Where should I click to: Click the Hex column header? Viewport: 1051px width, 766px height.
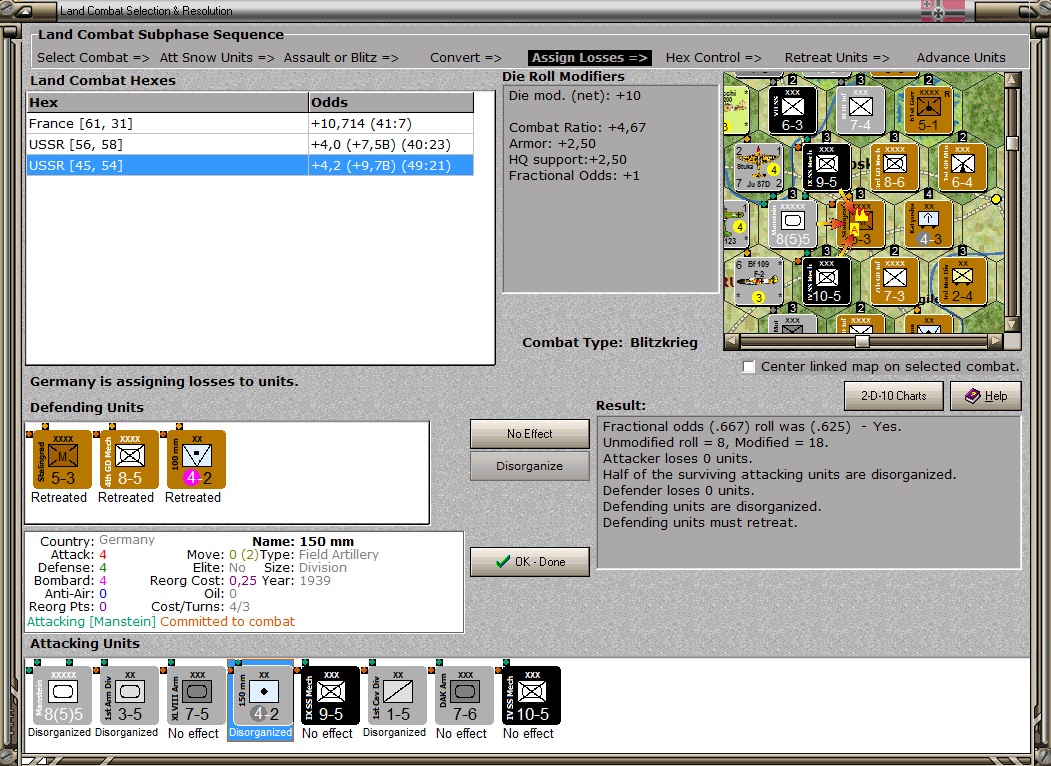(168, 103)
